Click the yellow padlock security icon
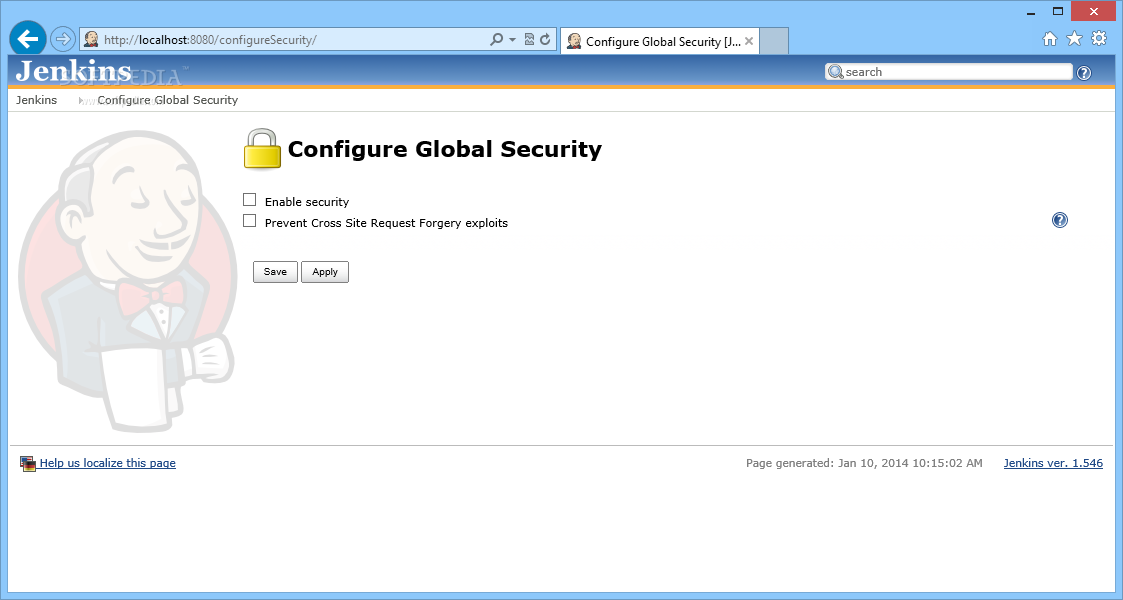The height and width of the screenshot is (600, 1123). [x=262, y=149]
